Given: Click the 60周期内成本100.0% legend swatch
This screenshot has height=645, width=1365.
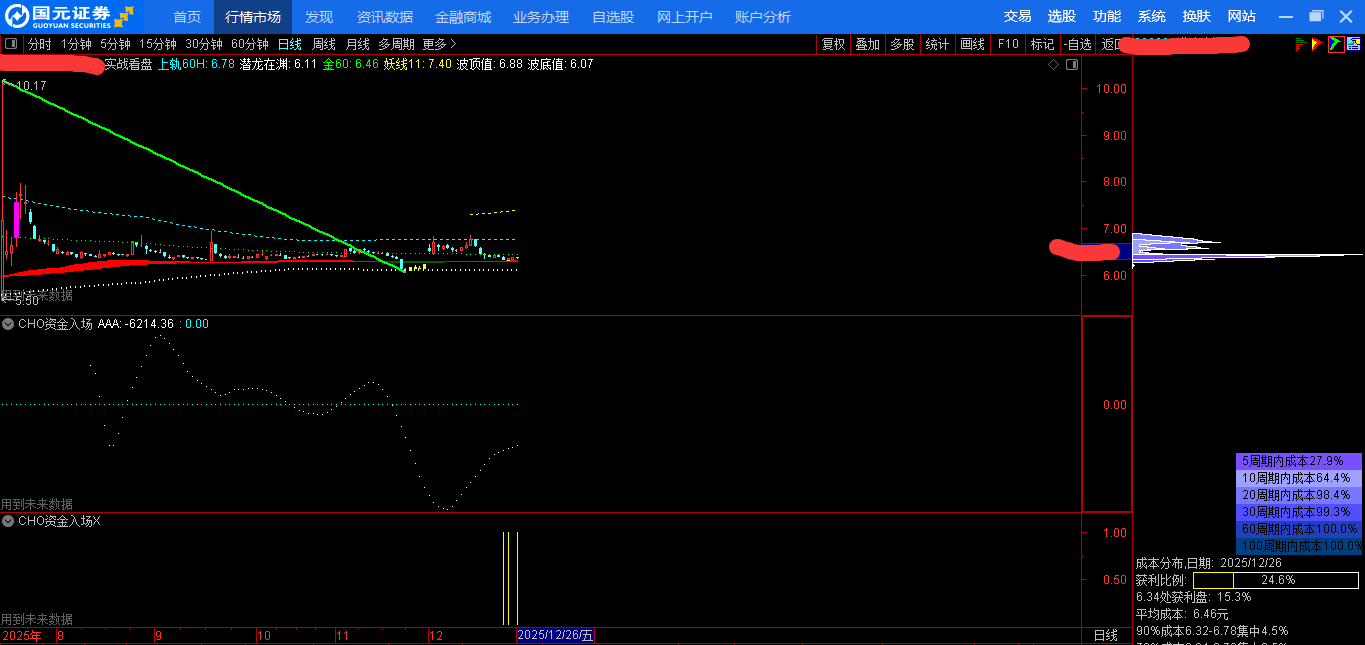Looking at the screenshot, I should pyautogui.click(x=1299, y=528).
